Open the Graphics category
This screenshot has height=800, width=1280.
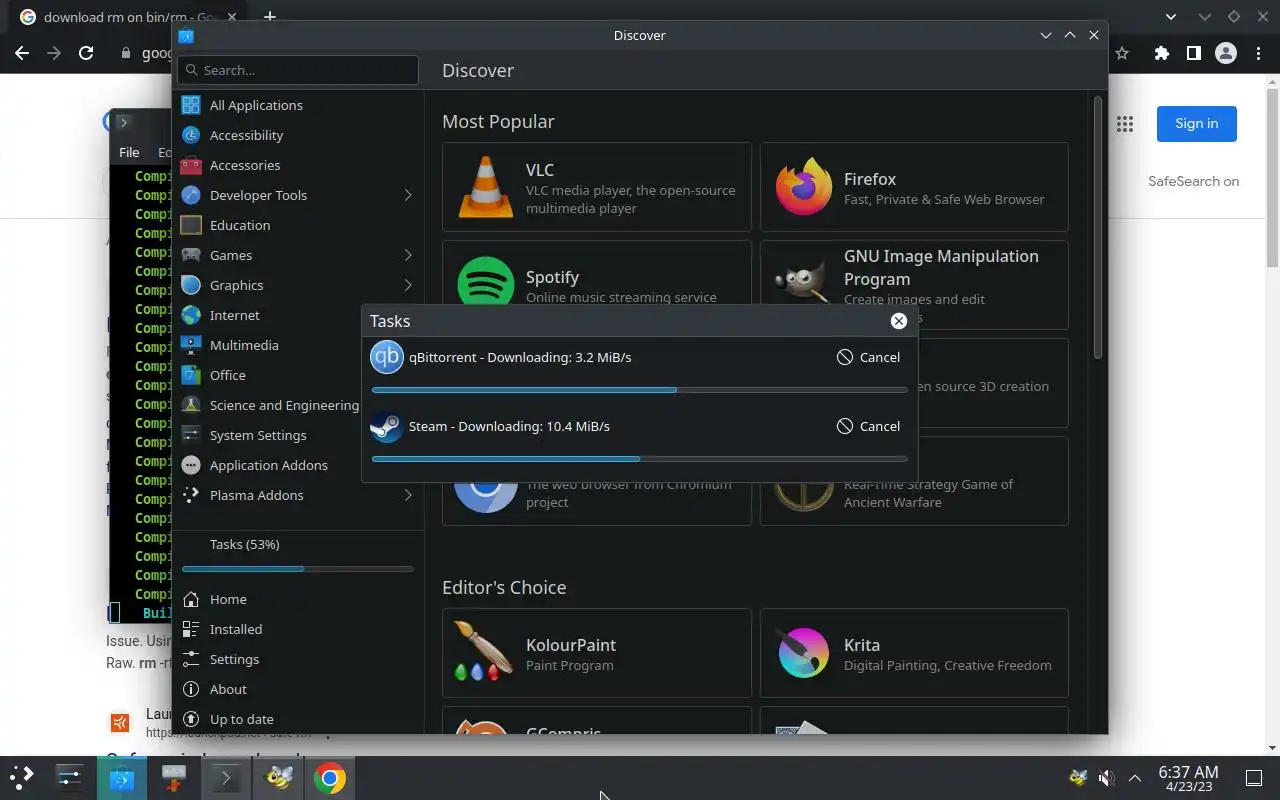(x=298, y=285)
